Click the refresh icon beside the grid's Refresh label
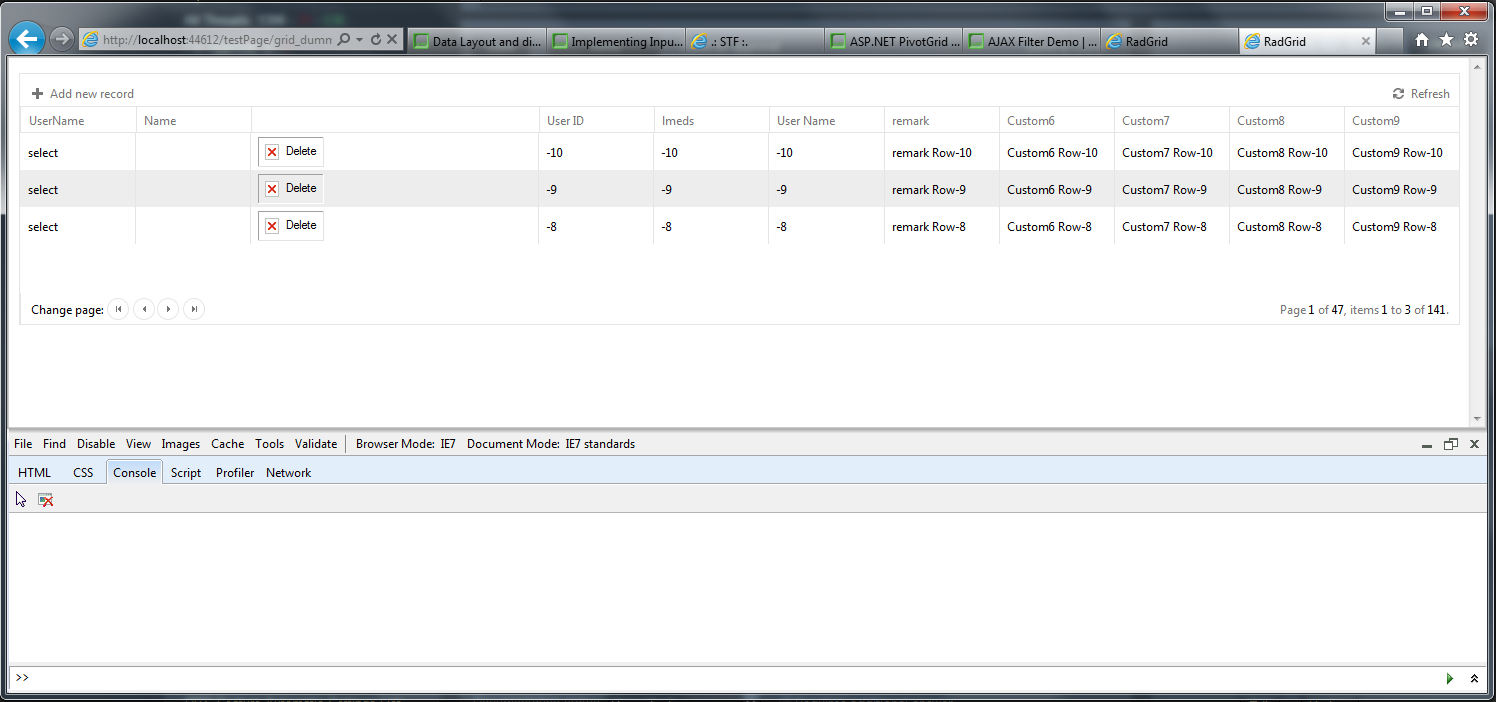Screen dimensions: 1496x702 pos(1398,93)
